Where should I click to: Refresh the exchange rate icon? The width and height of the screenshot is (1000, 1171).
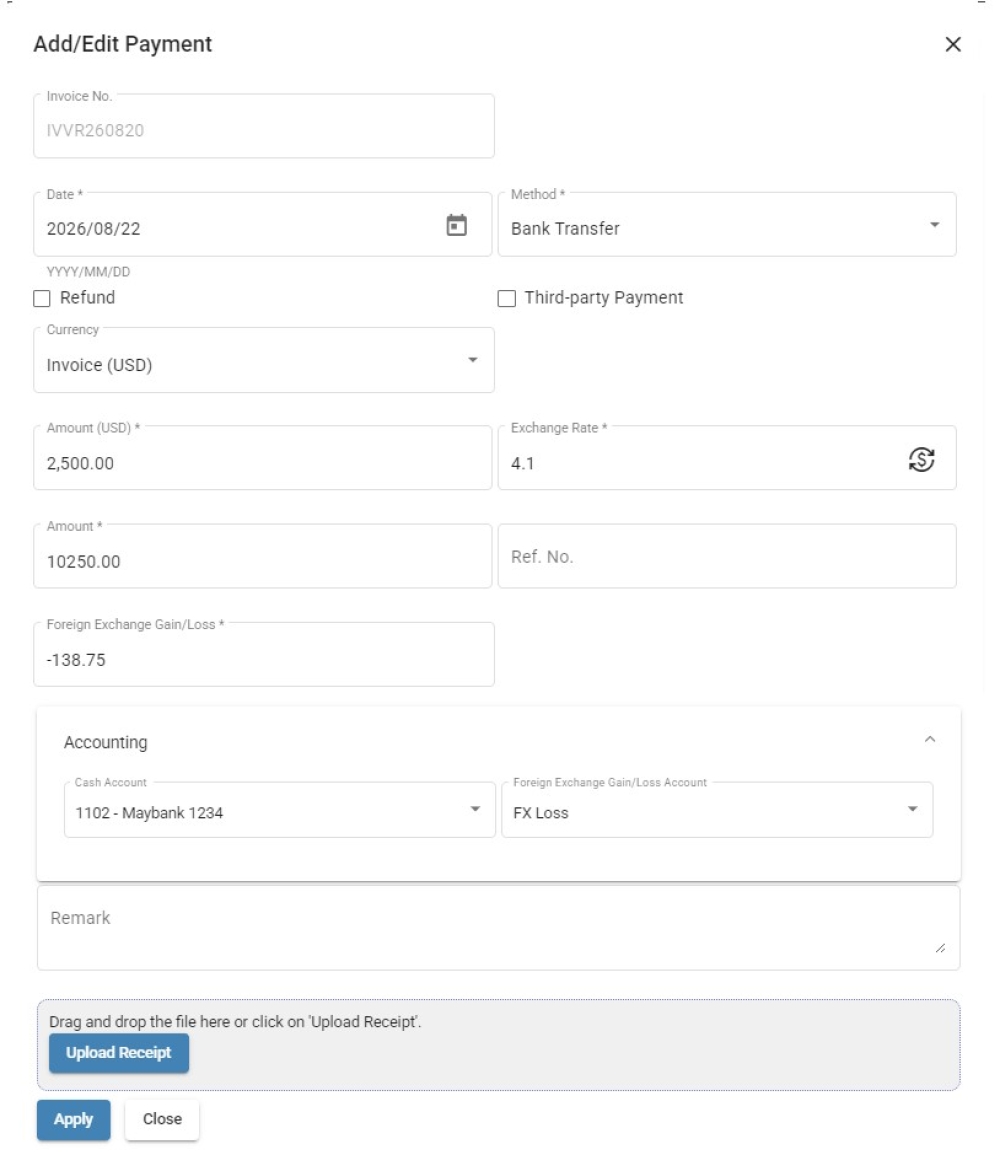922,459
